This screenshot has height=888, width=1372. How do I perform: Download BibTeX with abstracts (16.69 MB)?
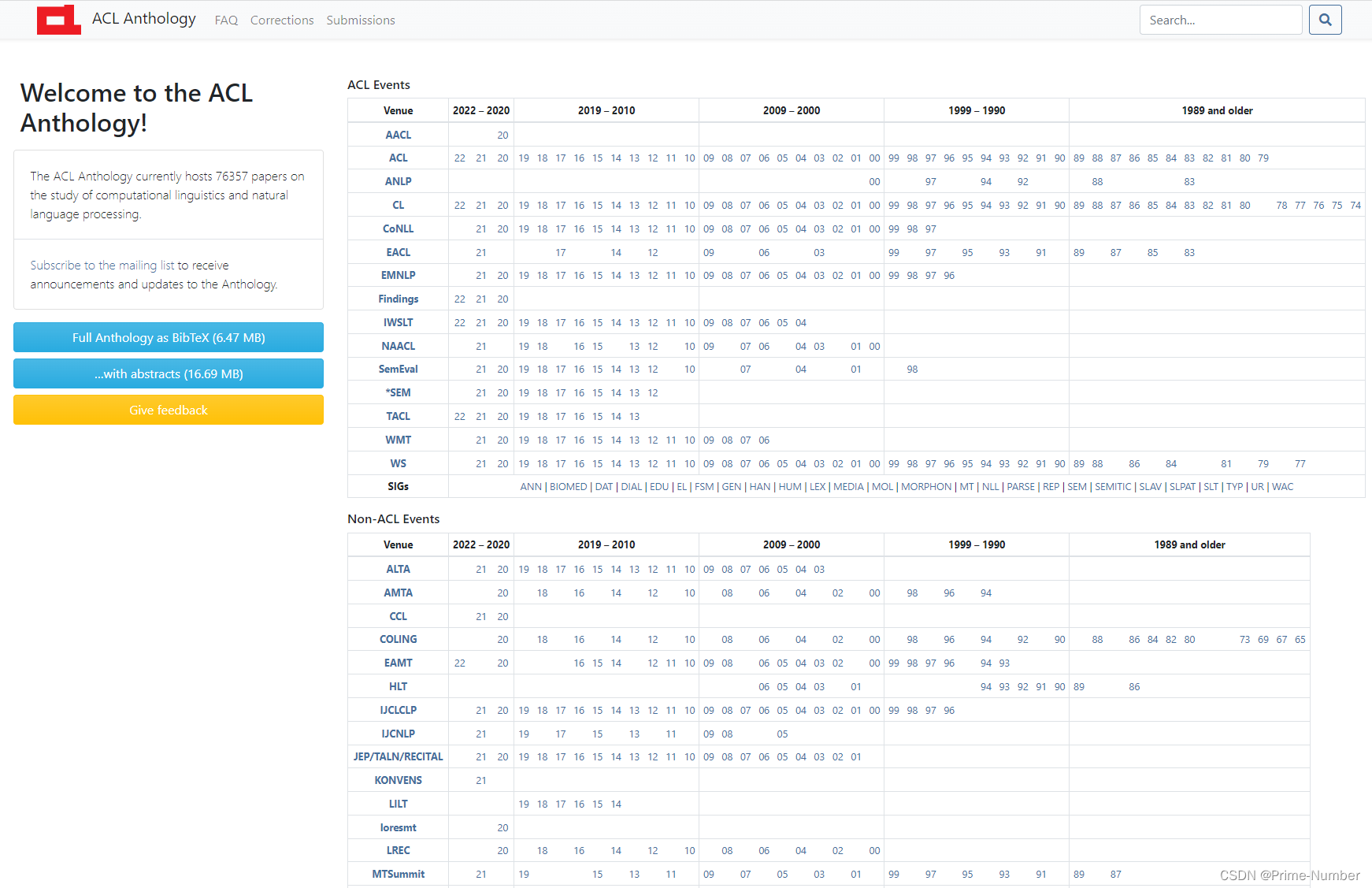tap(169, 373)
